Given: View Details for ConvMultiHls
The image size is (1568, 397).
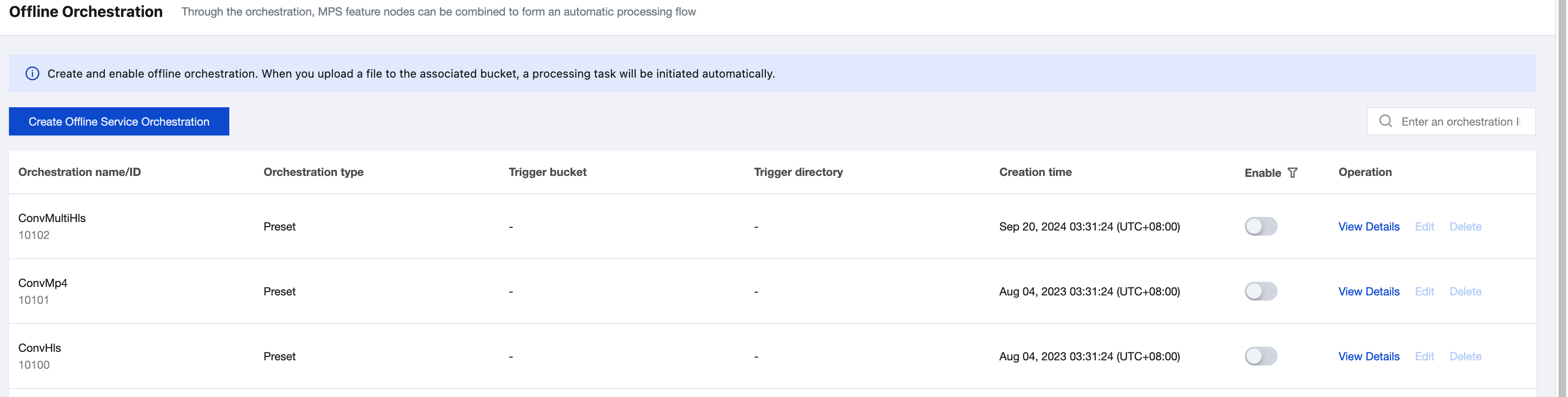Looking at the screenshot, I should coord(1368,227).
